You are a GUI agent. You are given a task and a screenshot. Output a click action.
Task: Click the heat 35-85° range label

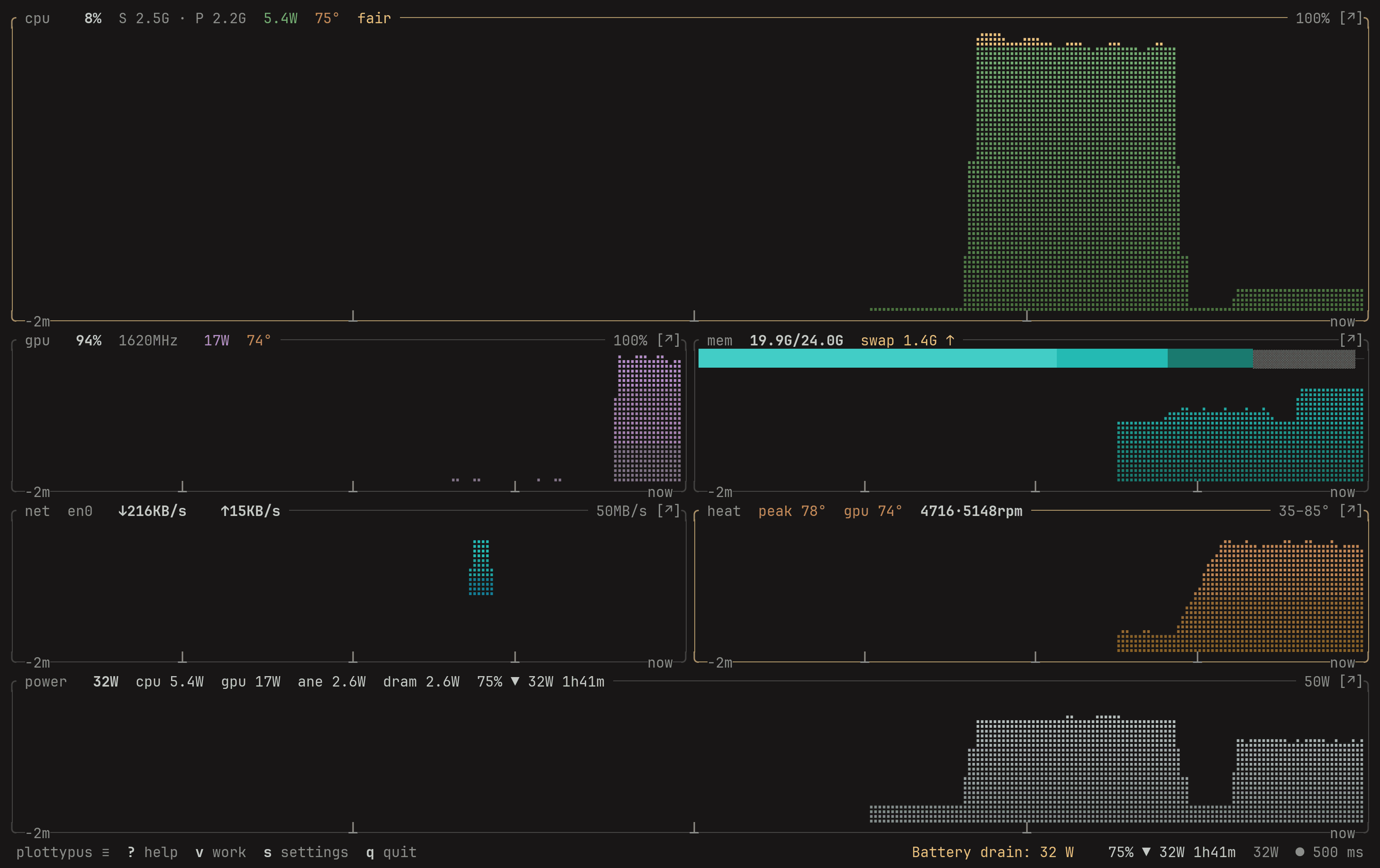coord(1304,510)
